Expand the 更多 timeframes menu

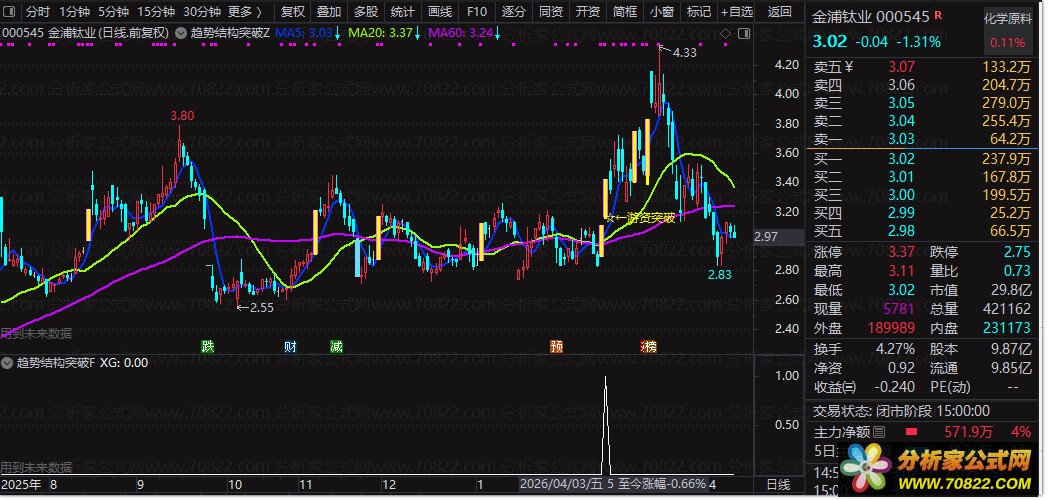click(245, 11)
